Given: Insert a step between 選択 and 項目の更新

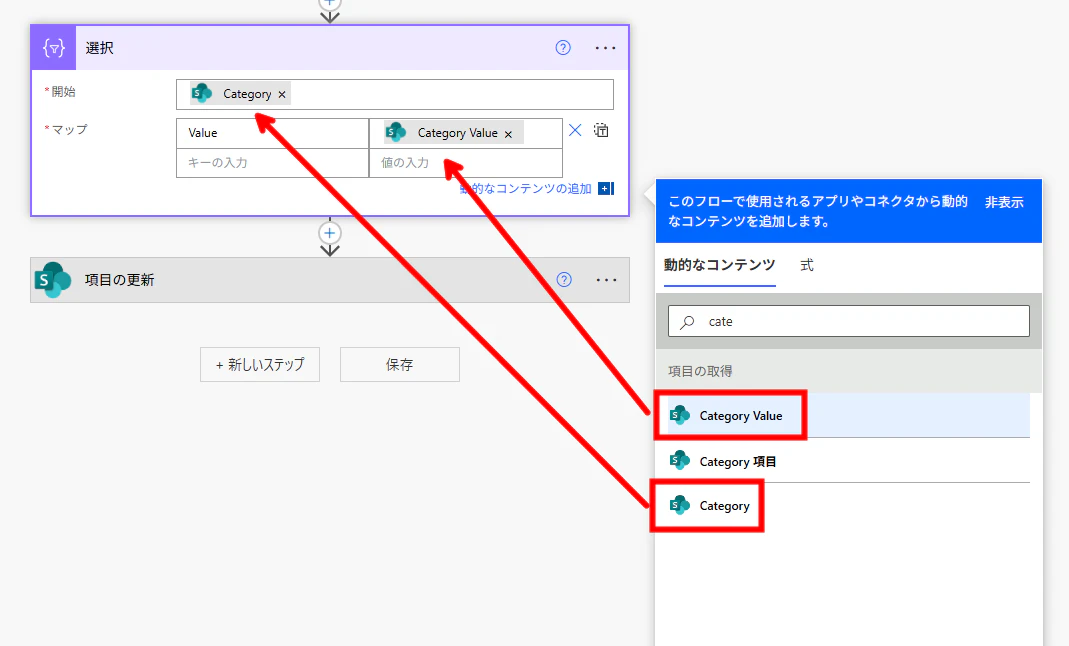Looking at the screenshot, I should pyautogui.click(x=330, y=233).
